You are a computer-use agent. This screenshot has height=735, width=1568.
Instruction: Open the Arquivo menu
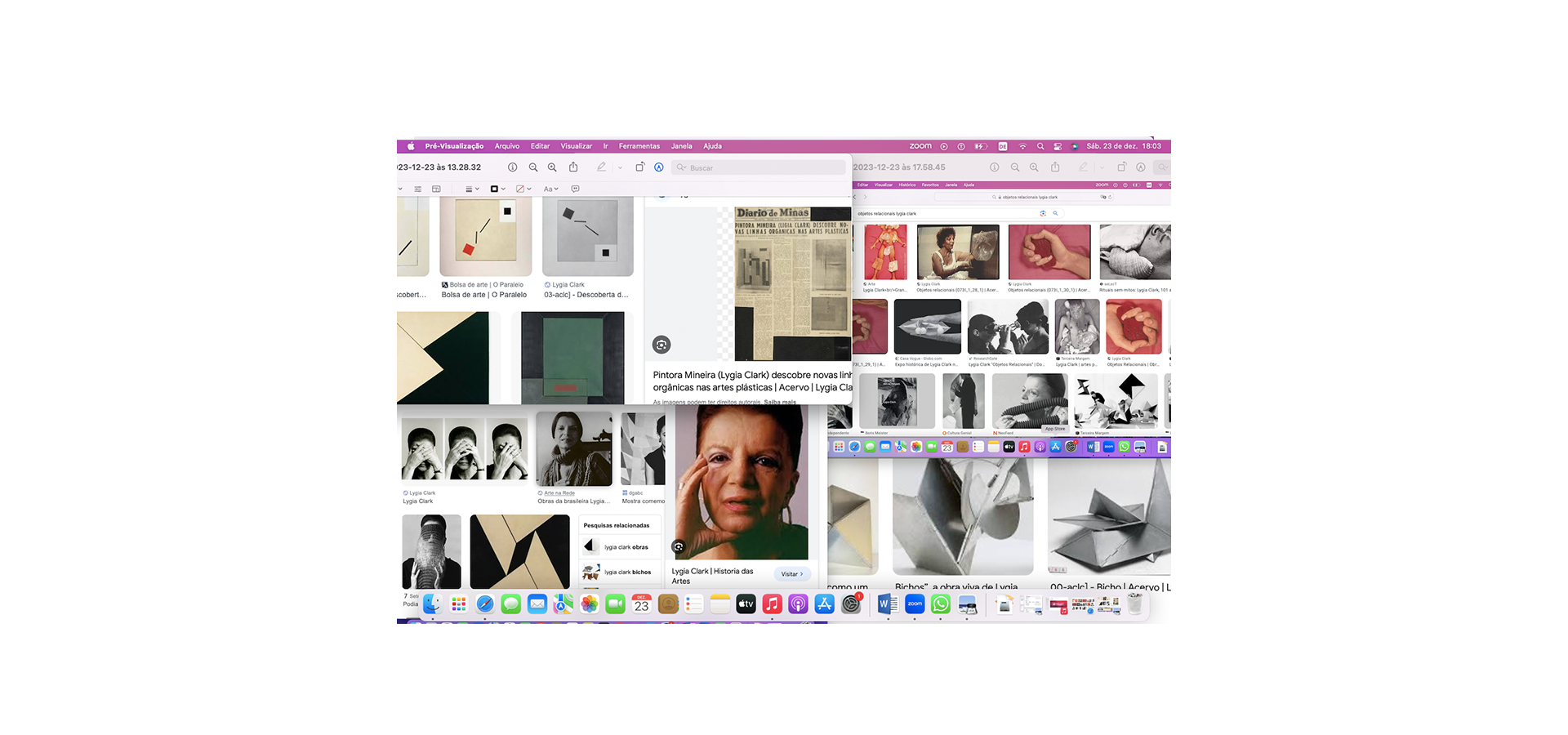(507, 146)
